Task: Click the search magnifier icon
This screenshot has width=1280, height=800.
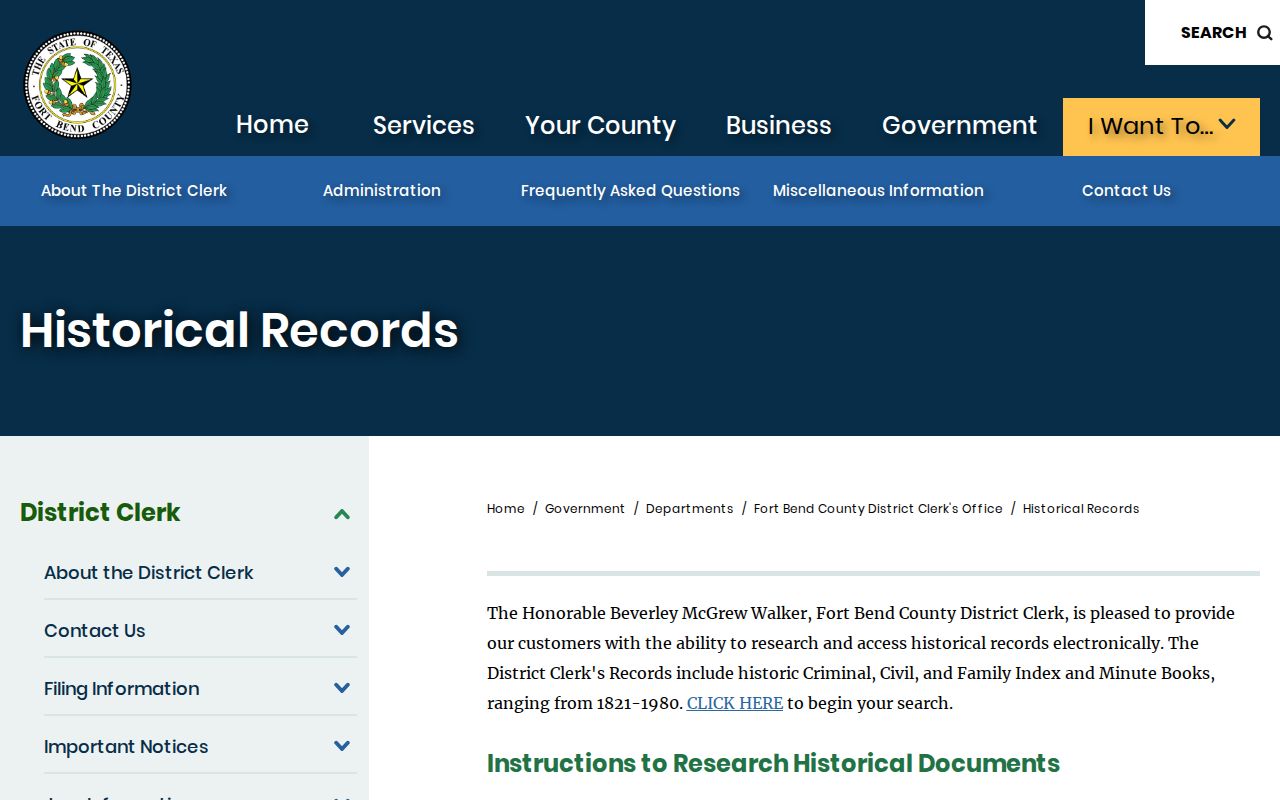Action: [x=1264, y=33]
